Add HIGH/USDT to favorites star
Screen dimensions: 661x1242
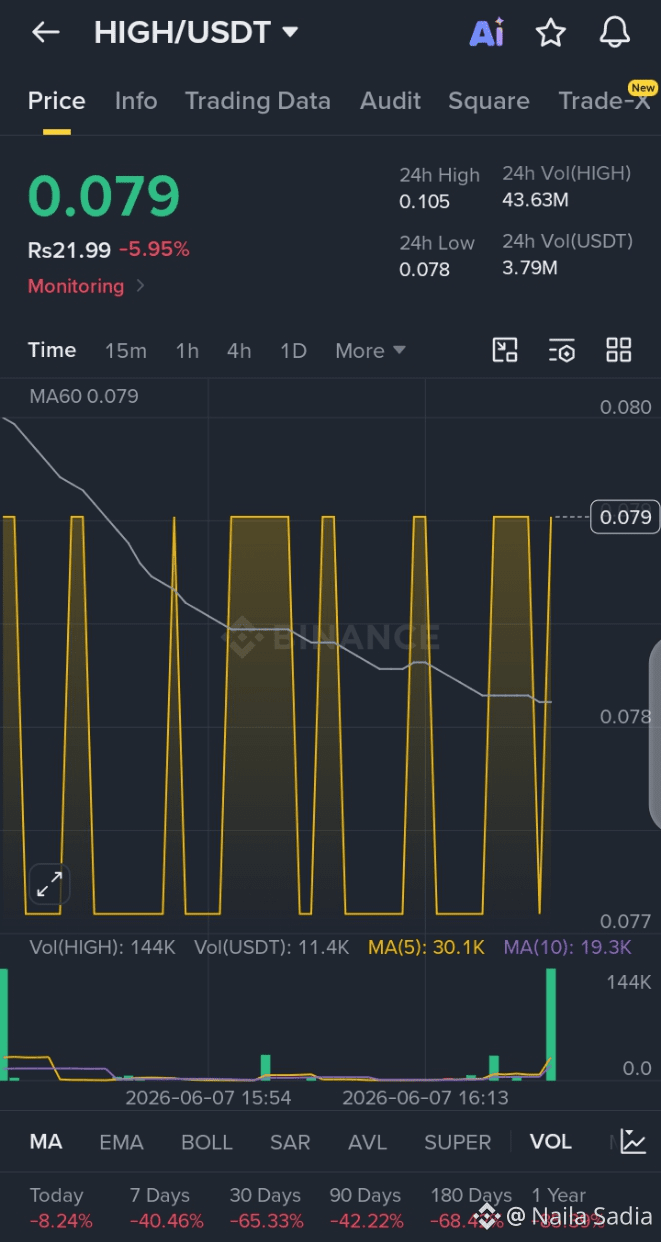(x=551, y=33)
